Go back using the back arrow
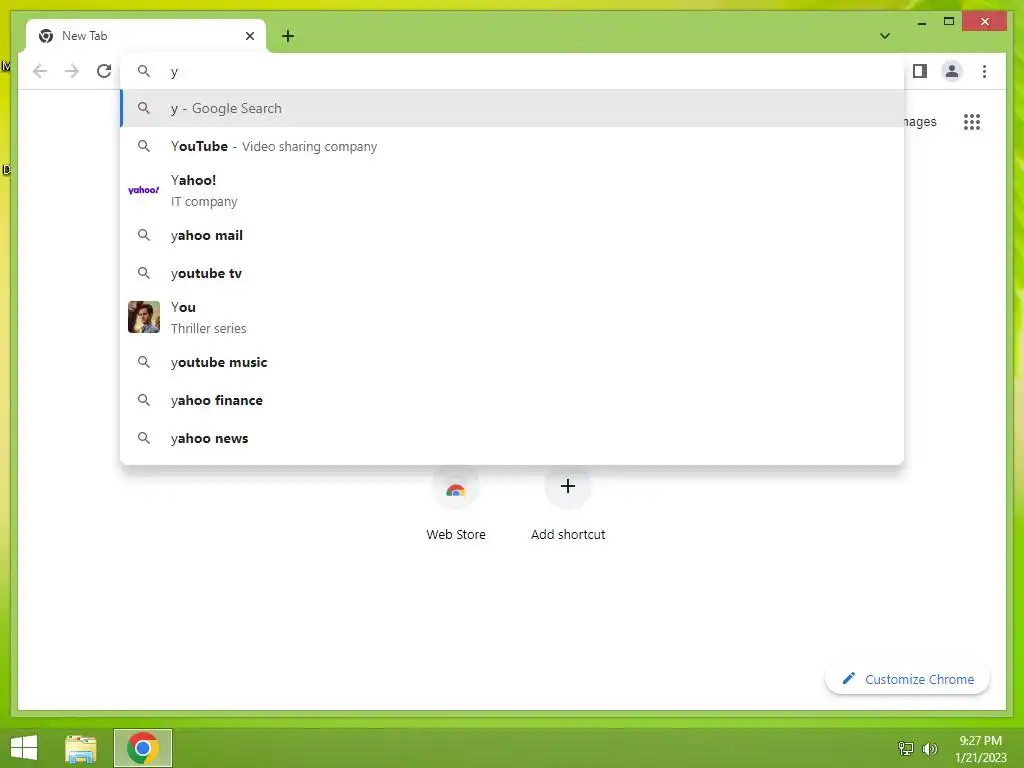 click(x=40, y=71)
